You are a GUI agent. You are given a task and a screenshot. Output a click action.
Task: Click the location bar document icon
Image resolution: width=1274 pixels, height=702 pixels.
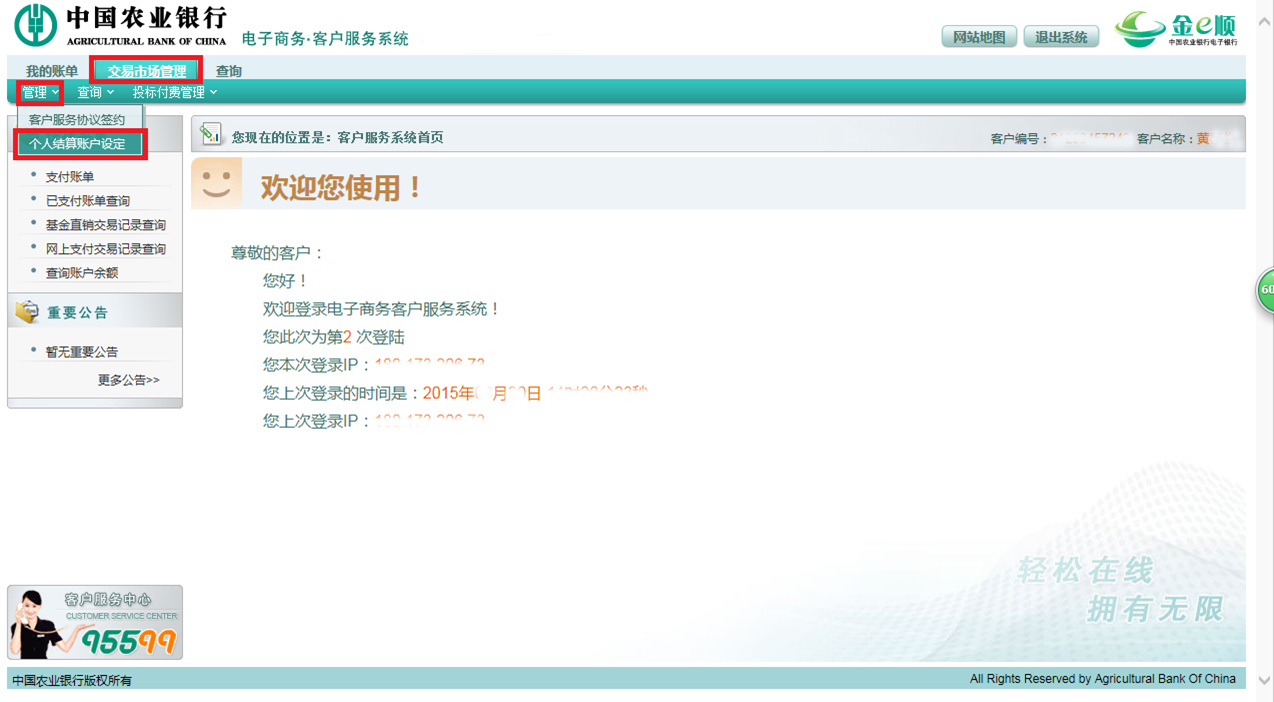pyautogui.click(x=210, y=134)
